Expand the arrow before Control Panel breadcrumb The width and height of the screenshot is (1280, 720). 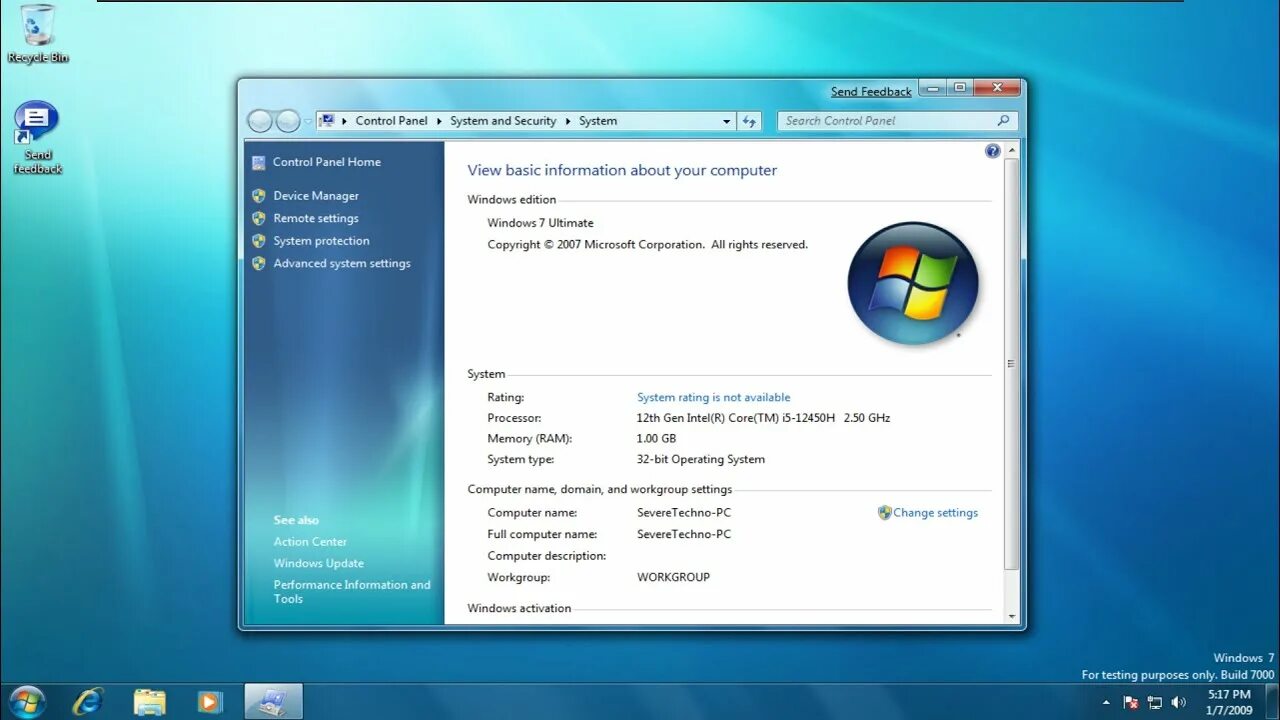345,121
